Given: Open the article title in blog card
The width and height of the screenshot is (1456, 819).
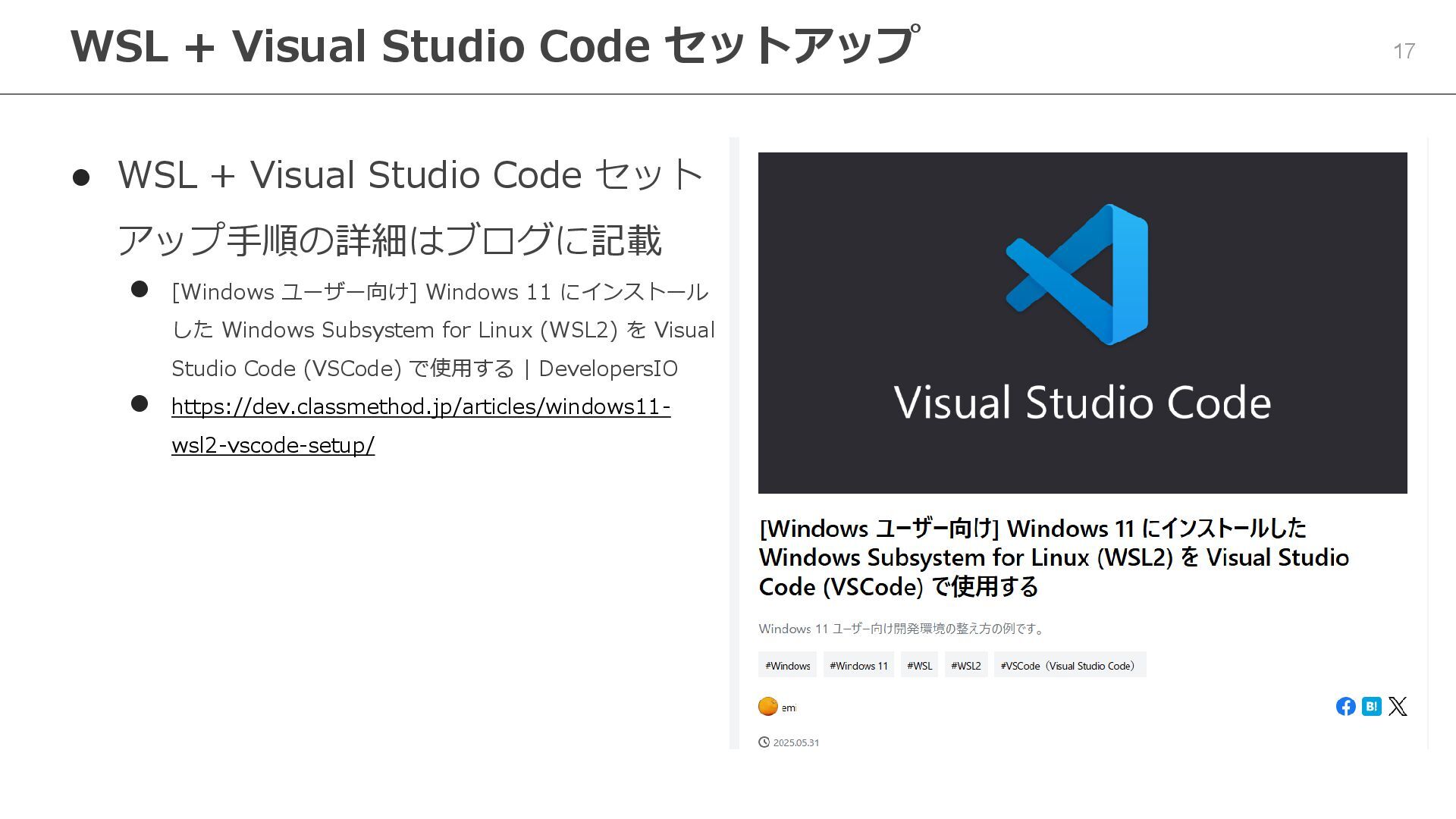Looking at the screenshot, I should pyautogui.click(x=1054, y=557).
